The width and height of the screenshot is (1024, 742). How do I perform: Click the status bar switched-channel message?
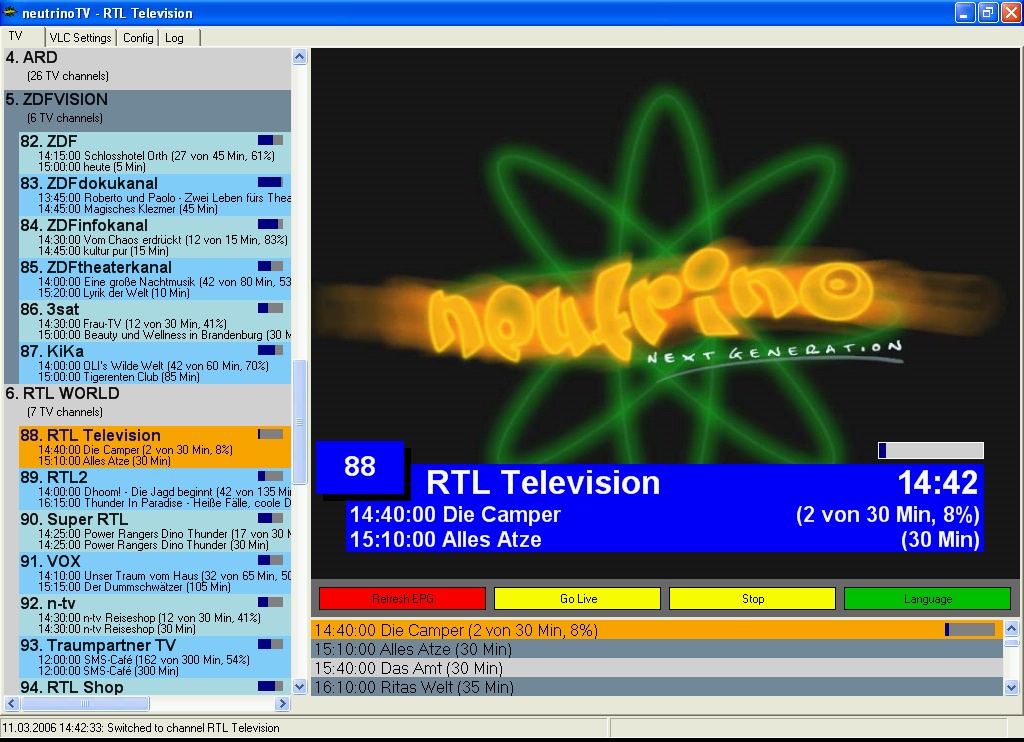[140, 728]
